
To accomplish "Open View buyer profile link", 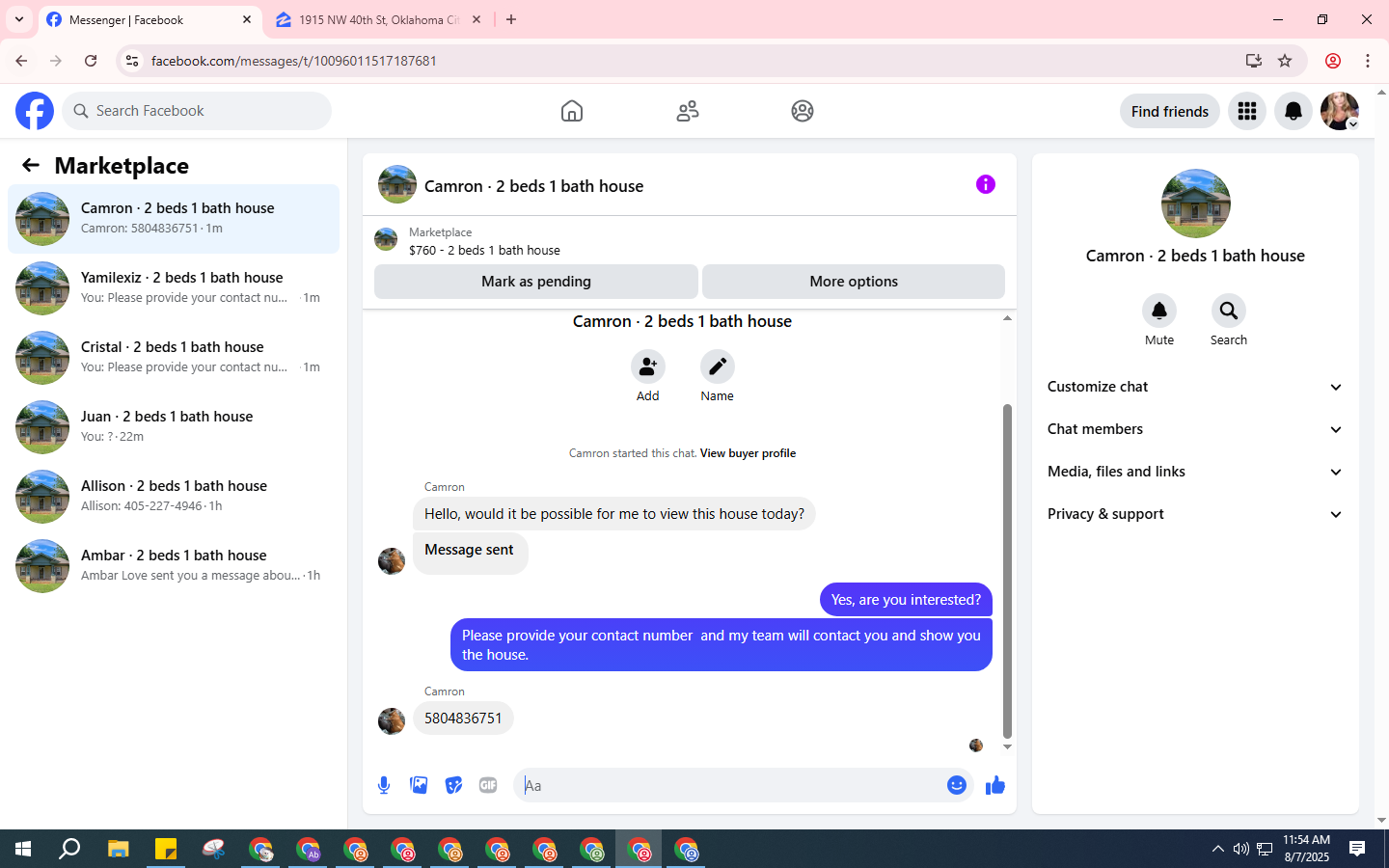I will [748, 453].
